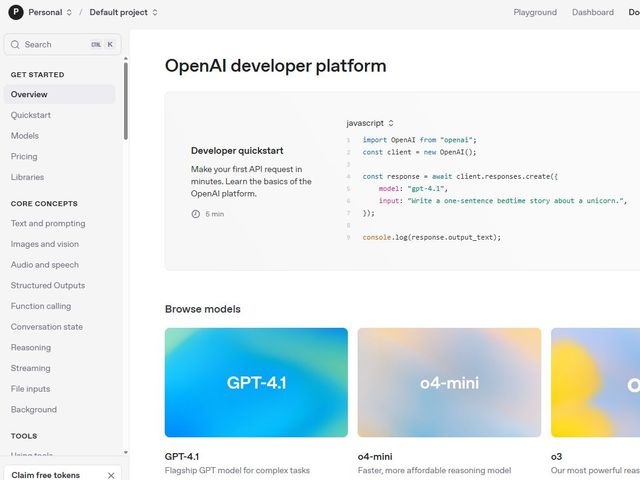
Task: Go to Images and vision
Action: pyautogui.click(x=45, y=244)
